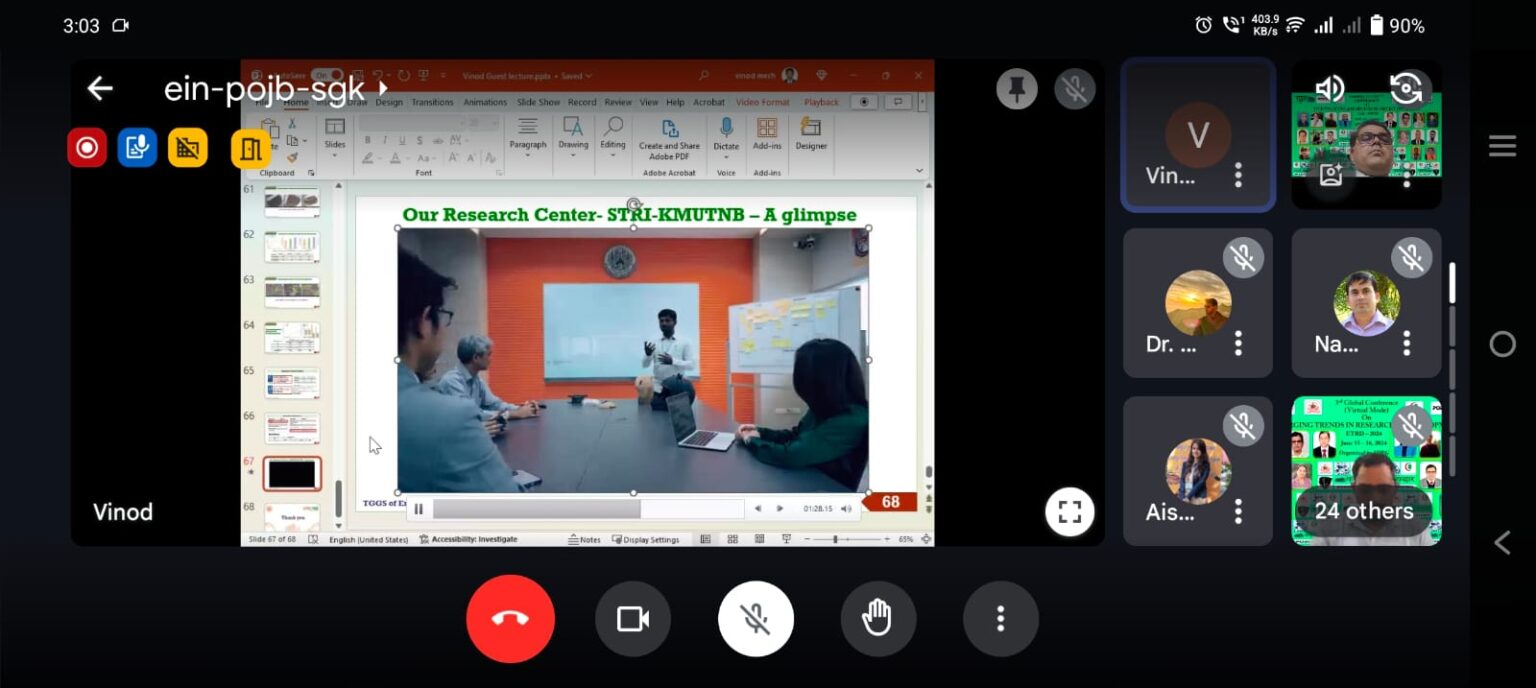Switch audio output speaker
The height and width of the screenshot is (688, 1536).
(x=1329, y=90)
